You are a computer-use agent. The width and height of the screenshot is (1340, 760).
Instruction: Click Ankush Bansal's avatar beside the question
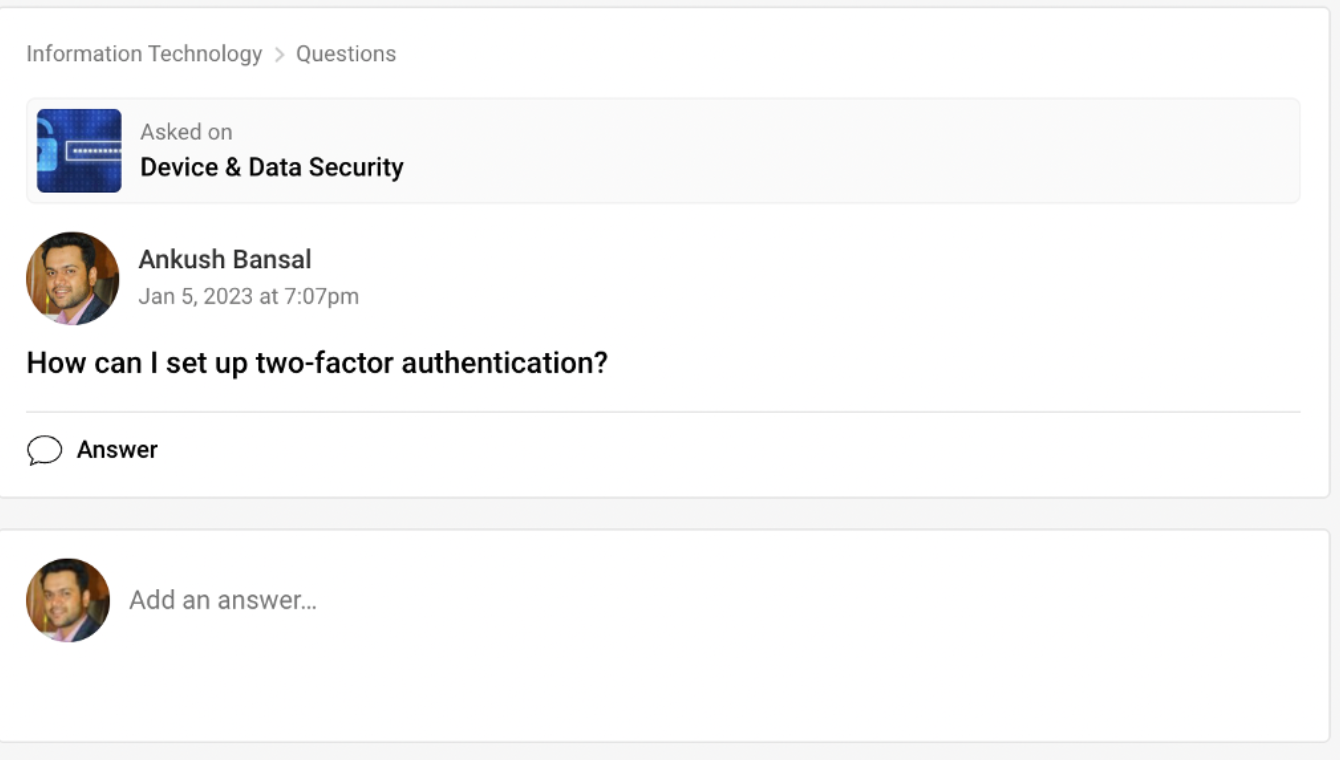tap(72, 278)
